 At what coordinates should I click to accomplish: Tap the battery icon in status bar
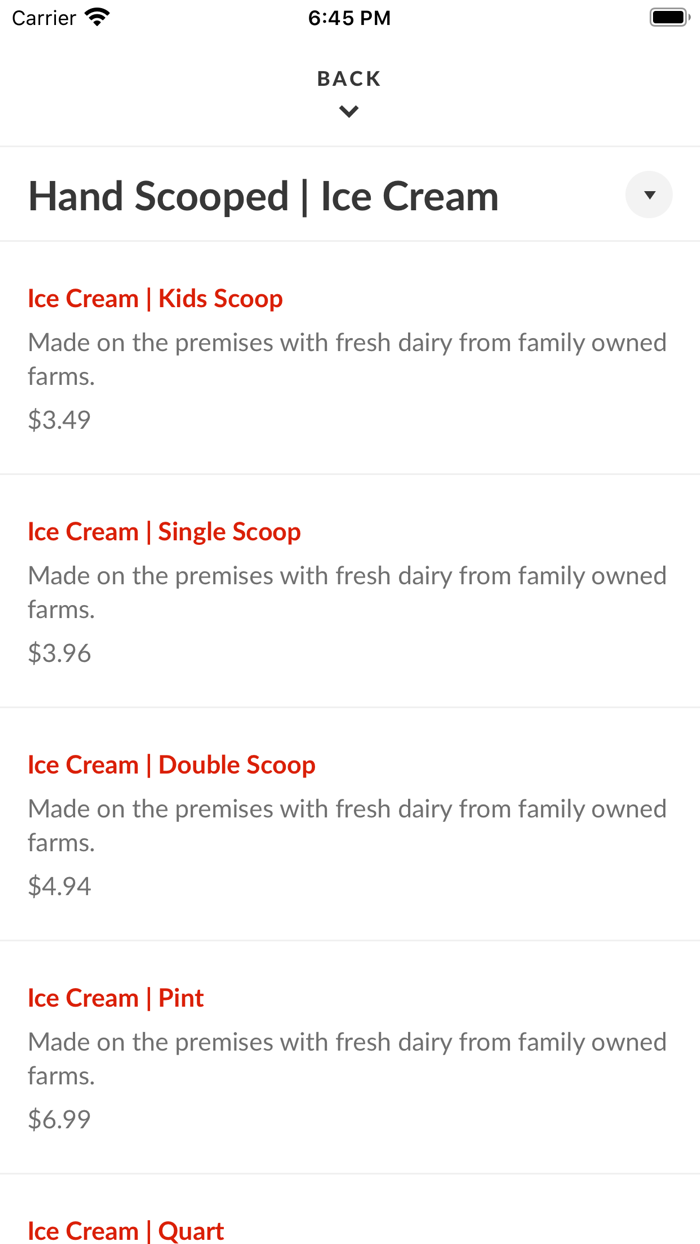[x=669, y=17]
